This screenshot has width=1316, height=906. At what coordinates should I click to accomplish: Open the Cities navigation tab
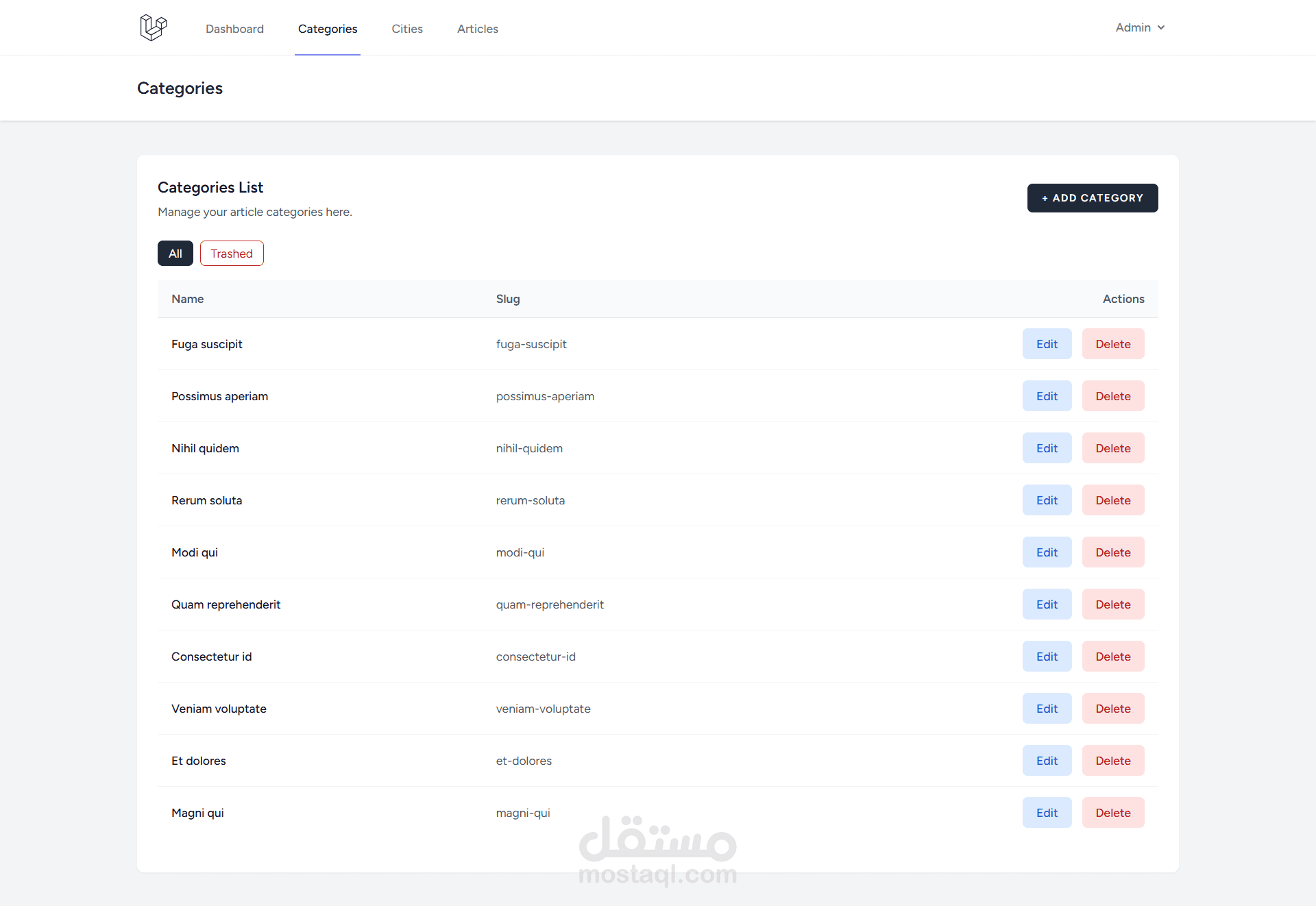point(407,29)
